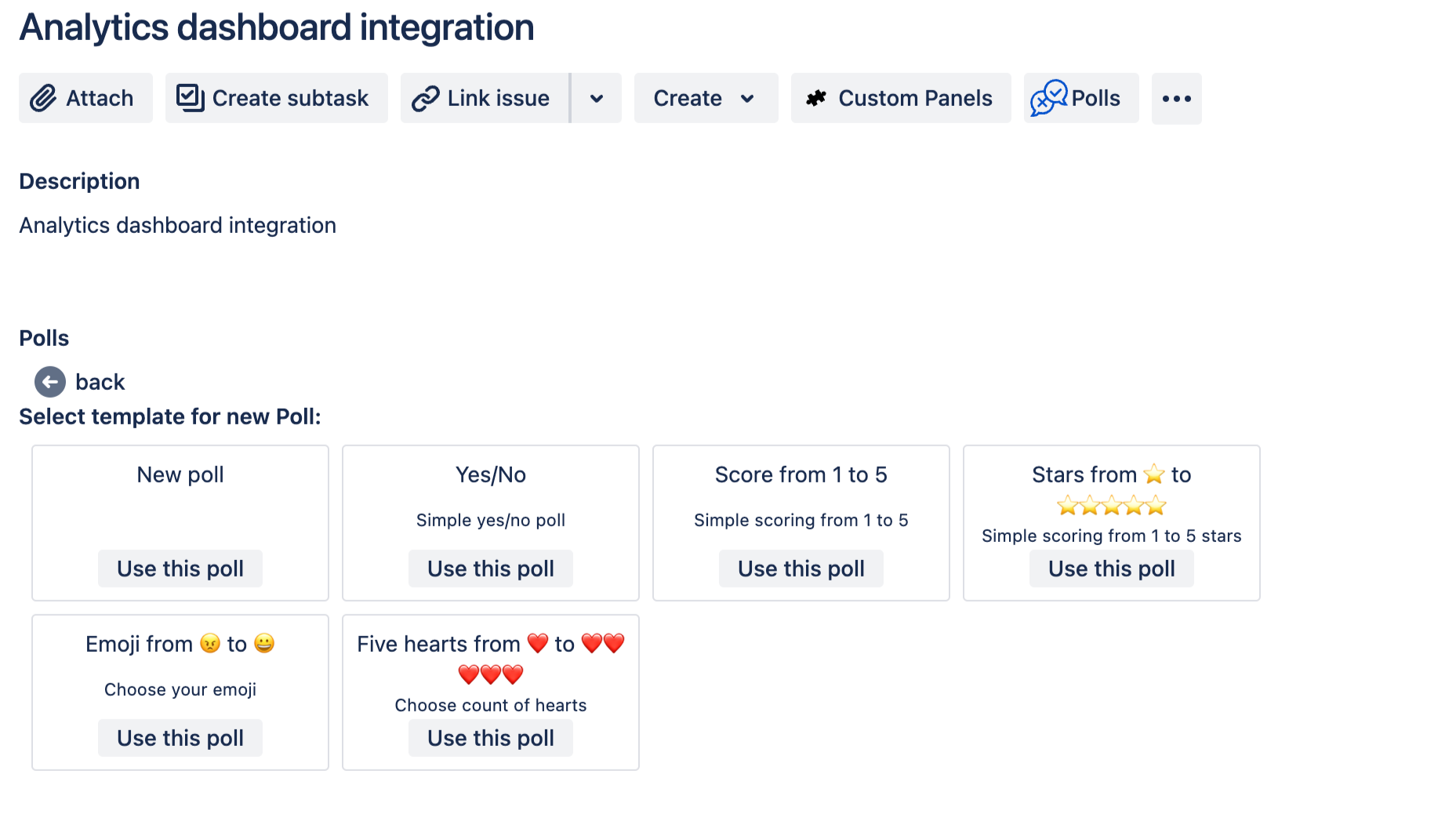Use the Score from 1 to 5 poll
Image resolution: width=1456 pixels, height=829 pixels.
[801, 568]
